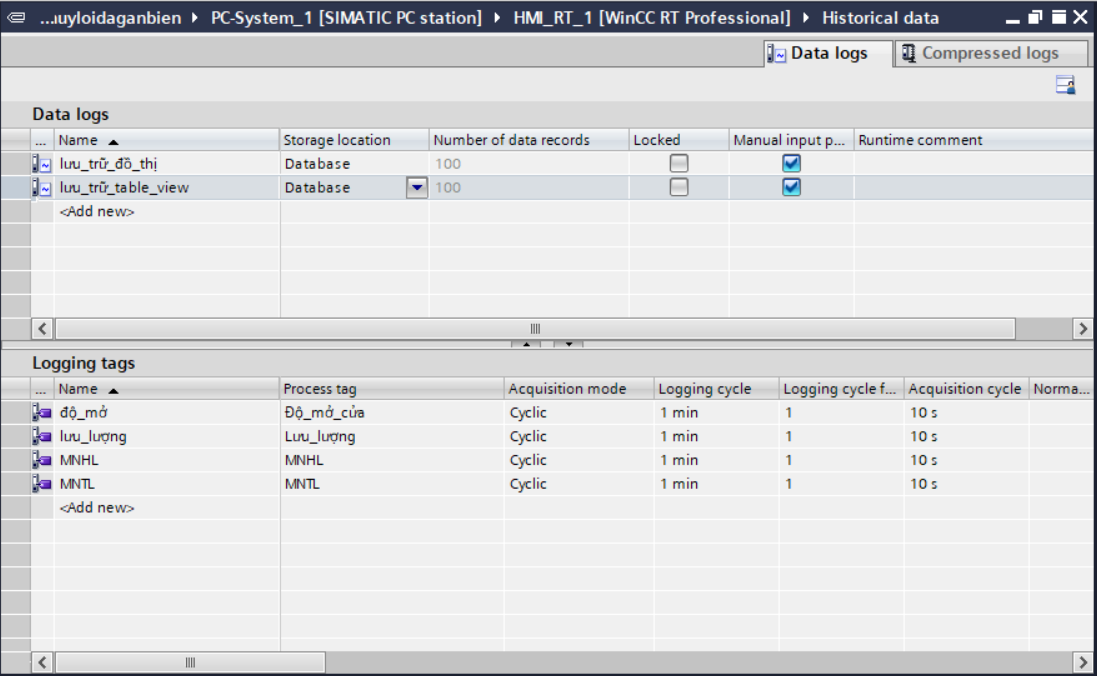Click Add new in Logging tags table
Screen dimensions: 1097x676
point(97,508)
